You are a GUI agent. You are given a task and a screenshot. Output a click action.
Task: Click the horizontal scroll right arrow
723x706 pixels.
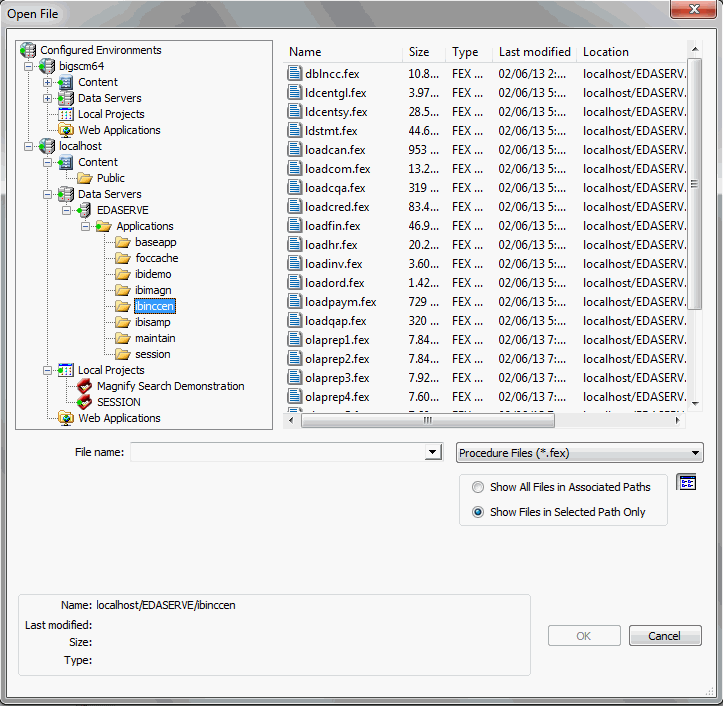[677, 420]
